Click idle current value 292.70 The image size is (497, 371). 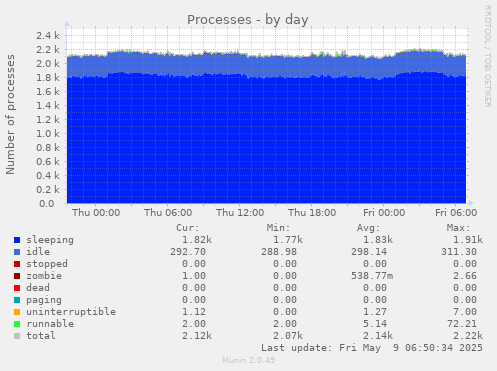click(188, 252)
